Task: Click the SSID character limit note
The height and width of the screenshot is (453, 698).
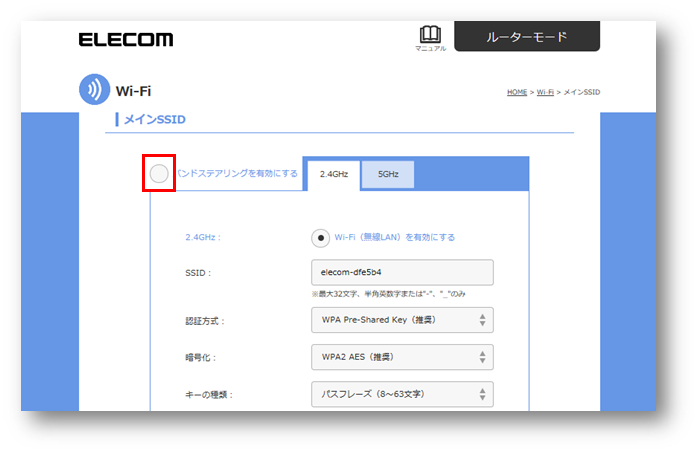Action: (389, 294)
